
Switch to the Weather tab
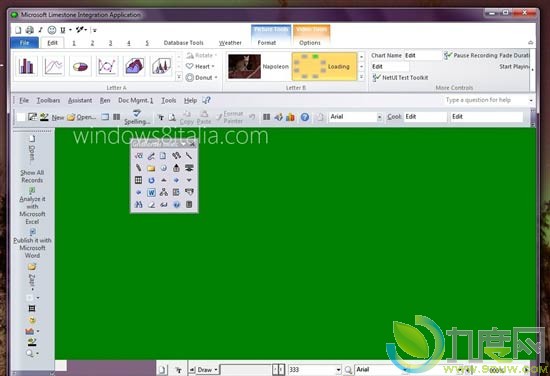click(x=230, y=43)
